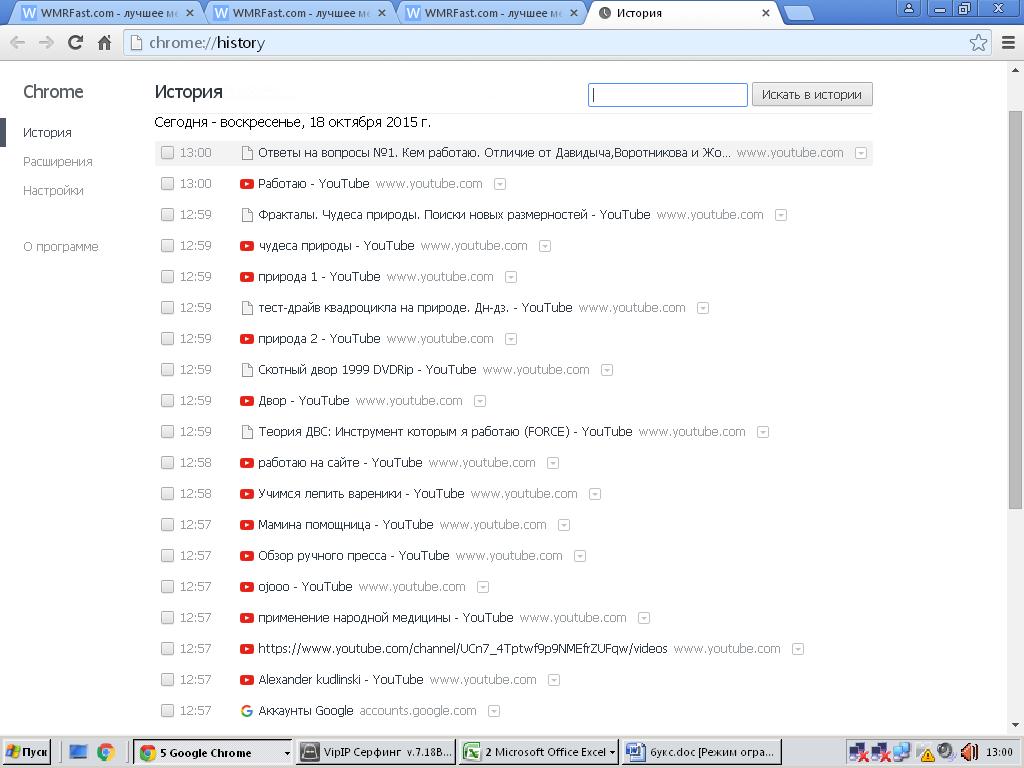Click the vertical scrollbar thumb
This screenshot has height=768, width=1024.
tap(1015, 310)
